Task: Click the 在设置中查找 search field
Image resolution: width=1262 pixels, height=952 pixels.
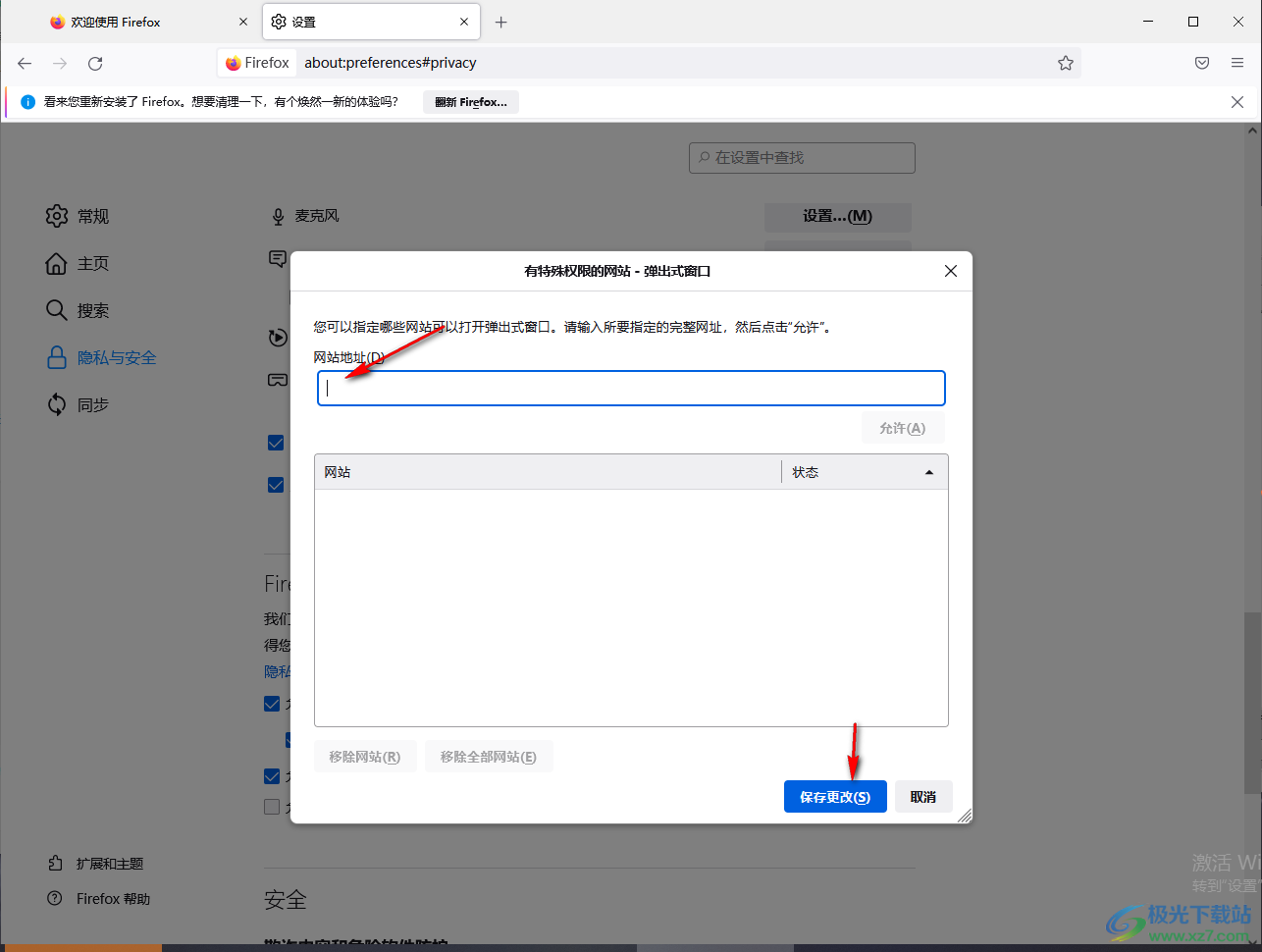Action: pyautogui.click(x=802, y=158)
